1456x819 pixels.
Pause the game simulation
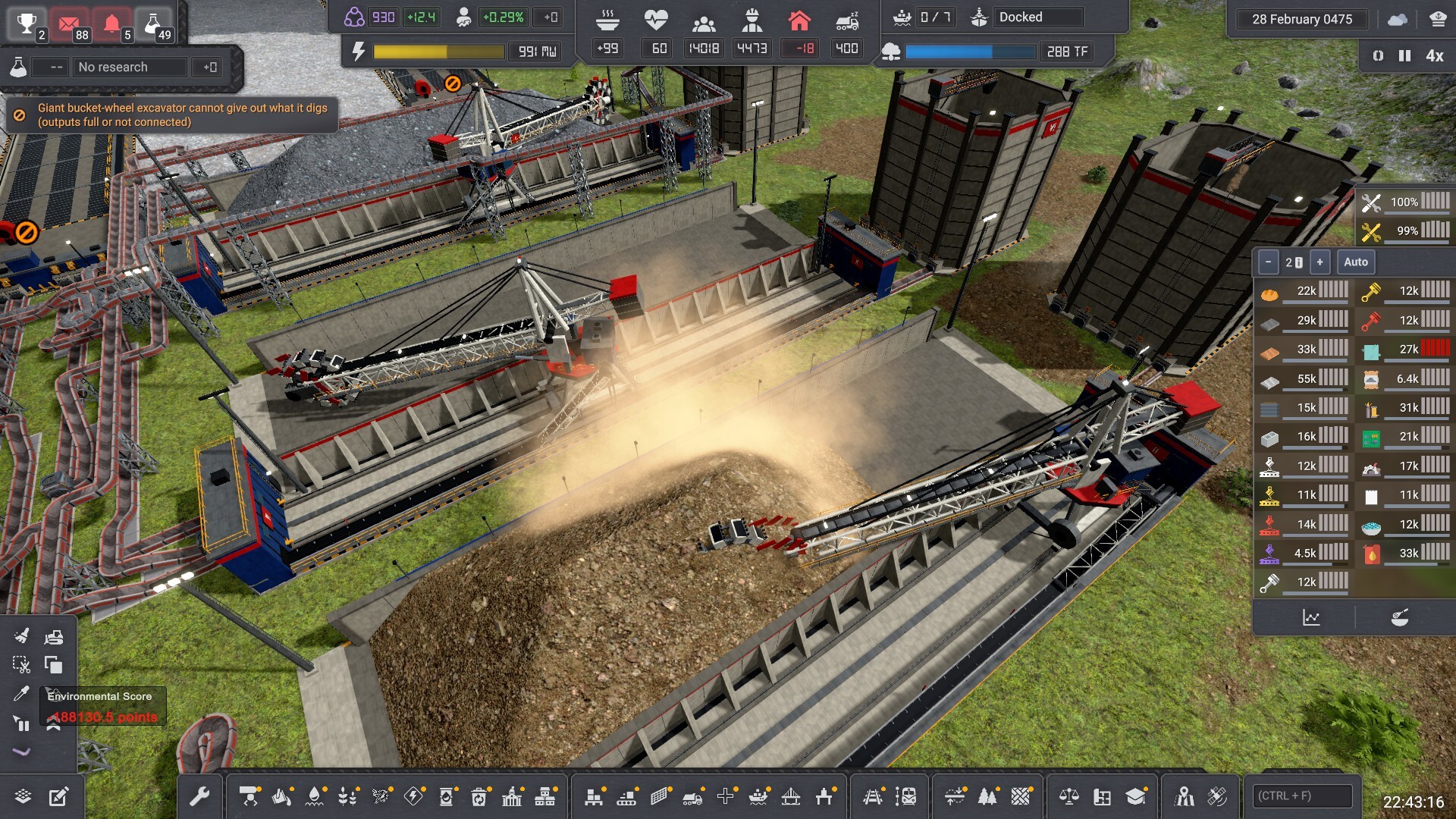pyautogui.click(x=1404, y=55)
